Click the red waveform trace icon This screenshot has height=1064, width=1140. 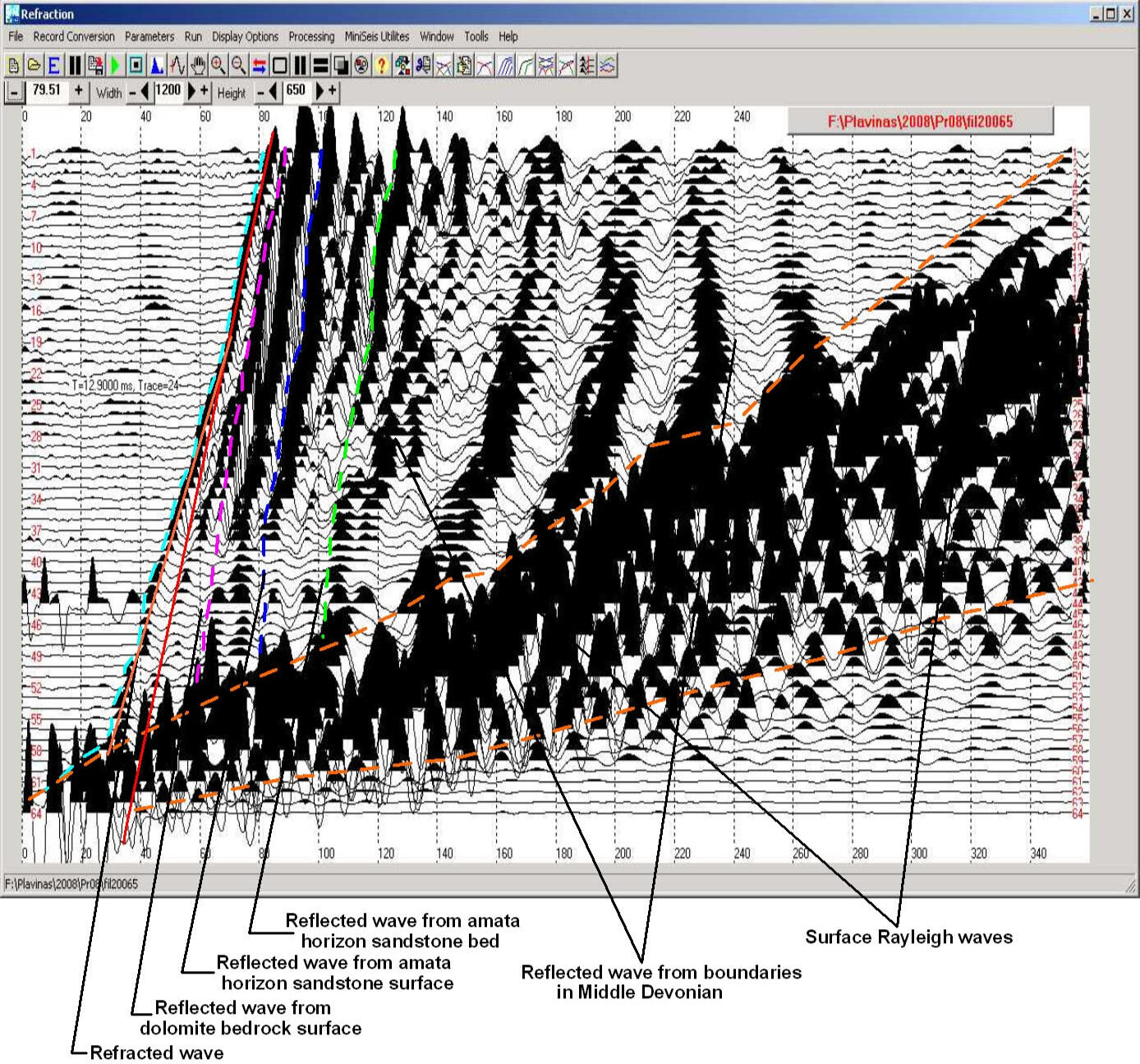[x=177, y=66]
